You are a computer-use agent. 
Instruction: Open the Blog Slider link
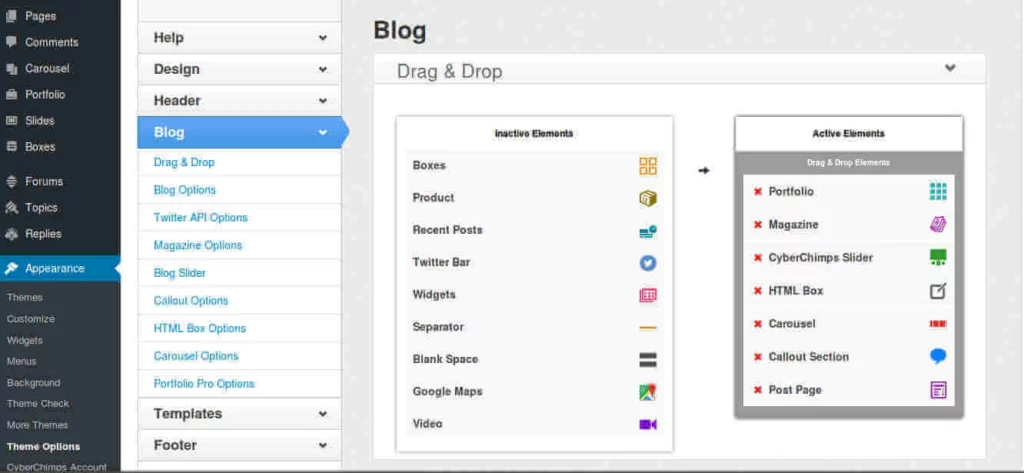coord(180,273)
